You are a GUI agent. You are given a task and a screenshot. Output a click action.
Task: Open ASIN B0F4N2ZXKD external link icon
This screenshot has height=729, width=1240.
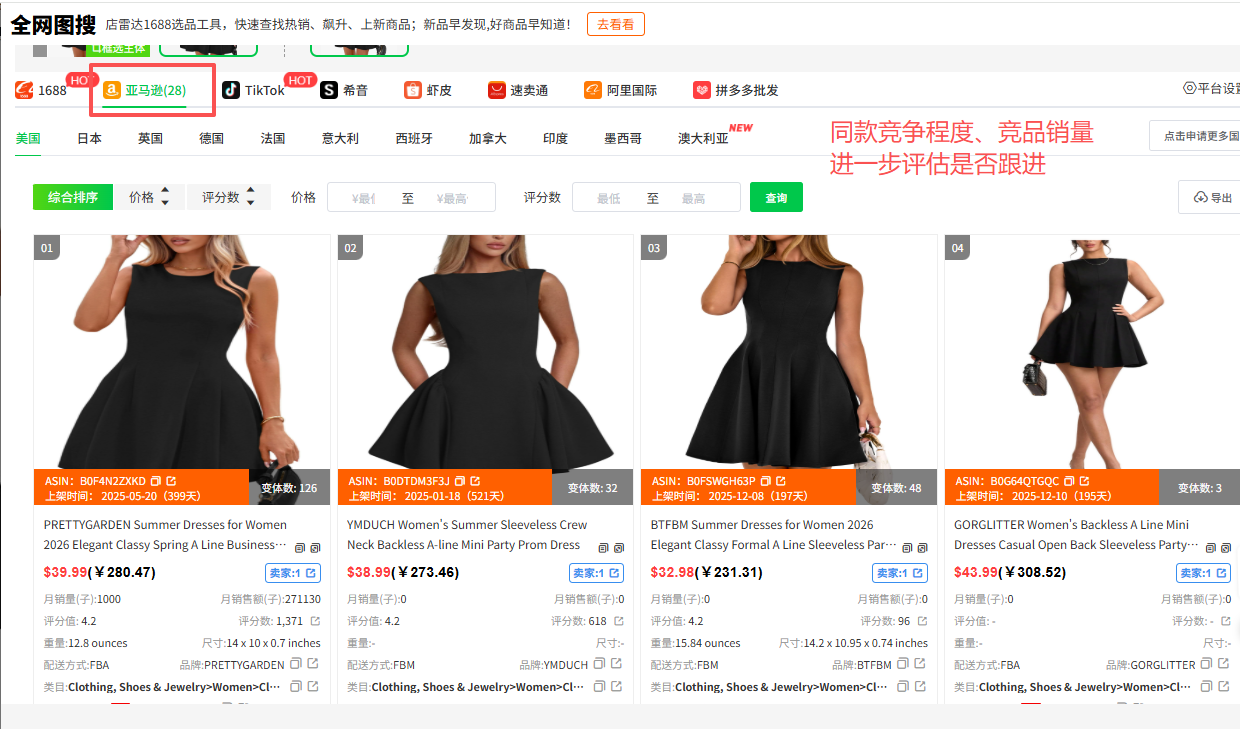pos(171,481)
